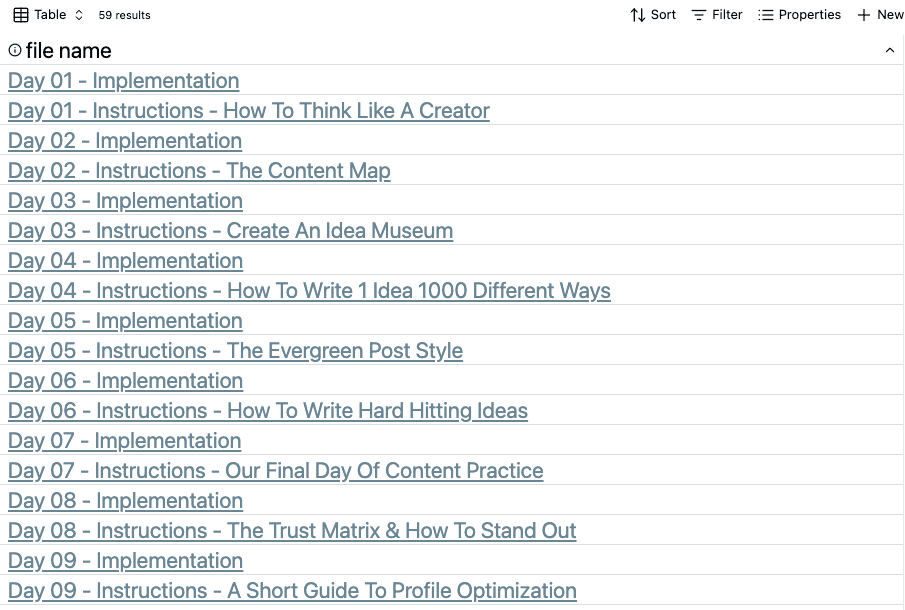905x610 pixels.
Task: Open Day 01 - Implementation
Action: point(124,81)
